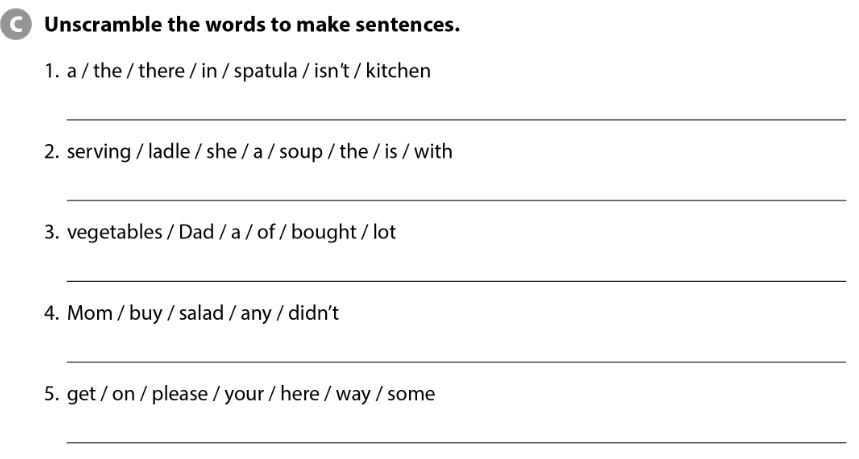Click the word "bought"

pyautogui.click(x=324, y=232)
